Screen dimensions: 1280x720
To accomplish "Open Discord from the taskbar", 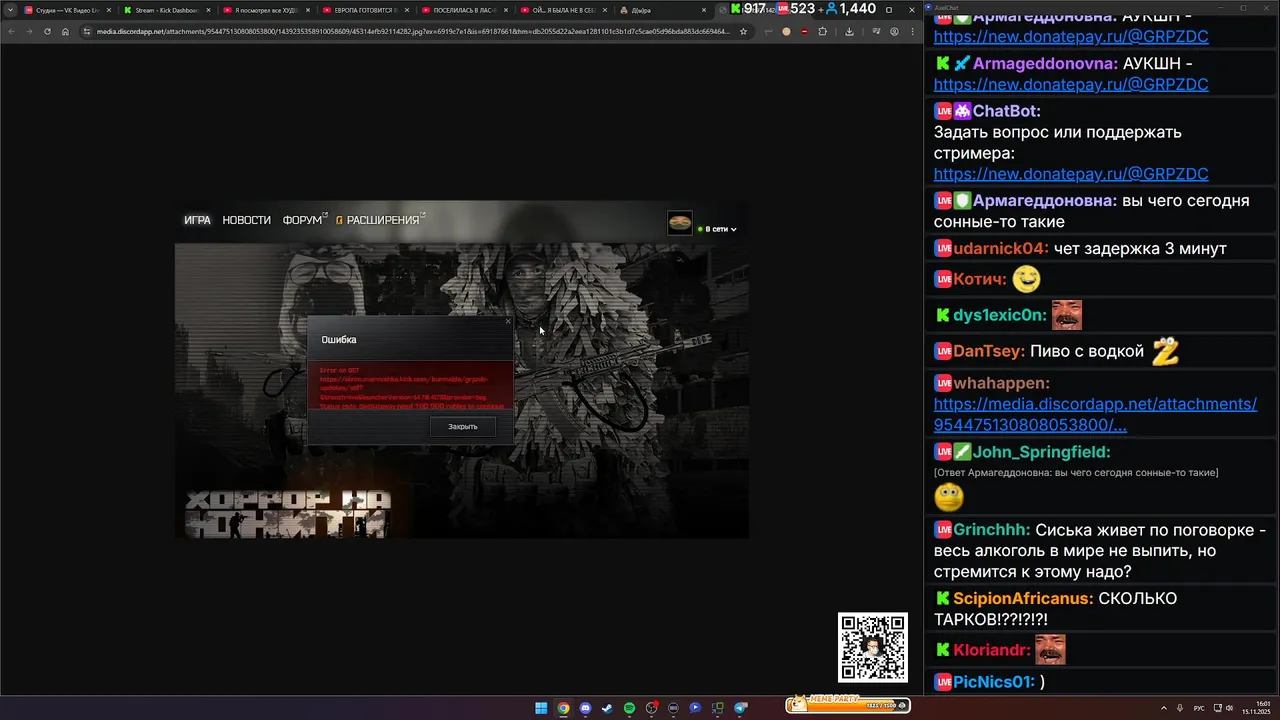I will click(x=585, y=708).
